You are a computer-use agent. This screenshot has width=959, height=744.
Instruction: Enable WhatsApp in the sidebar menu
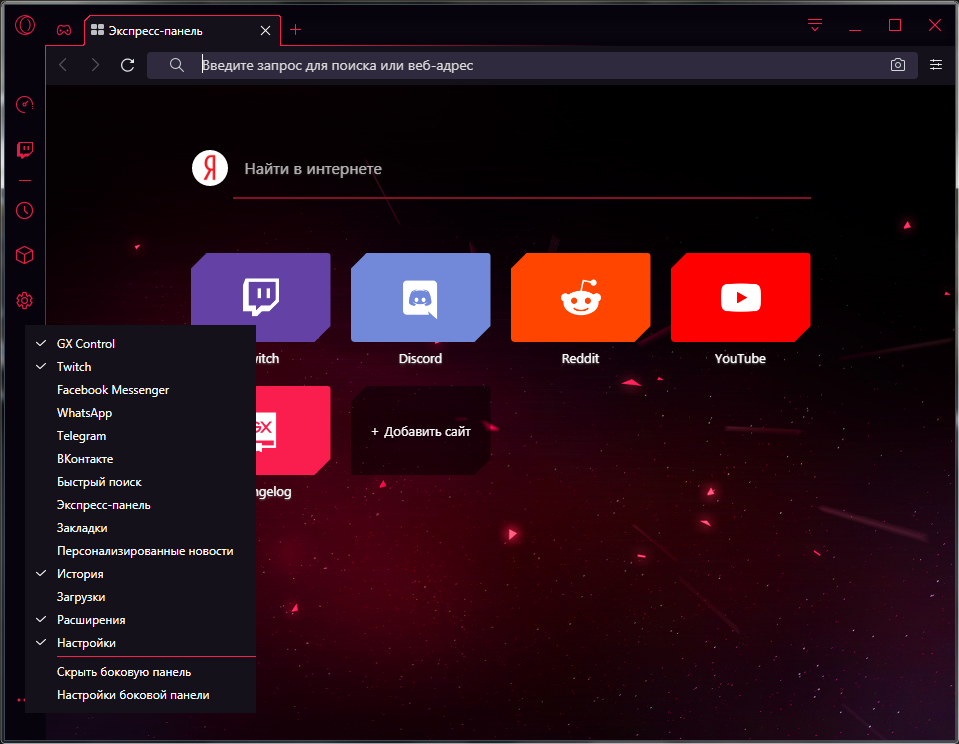(x=140, y=412)
